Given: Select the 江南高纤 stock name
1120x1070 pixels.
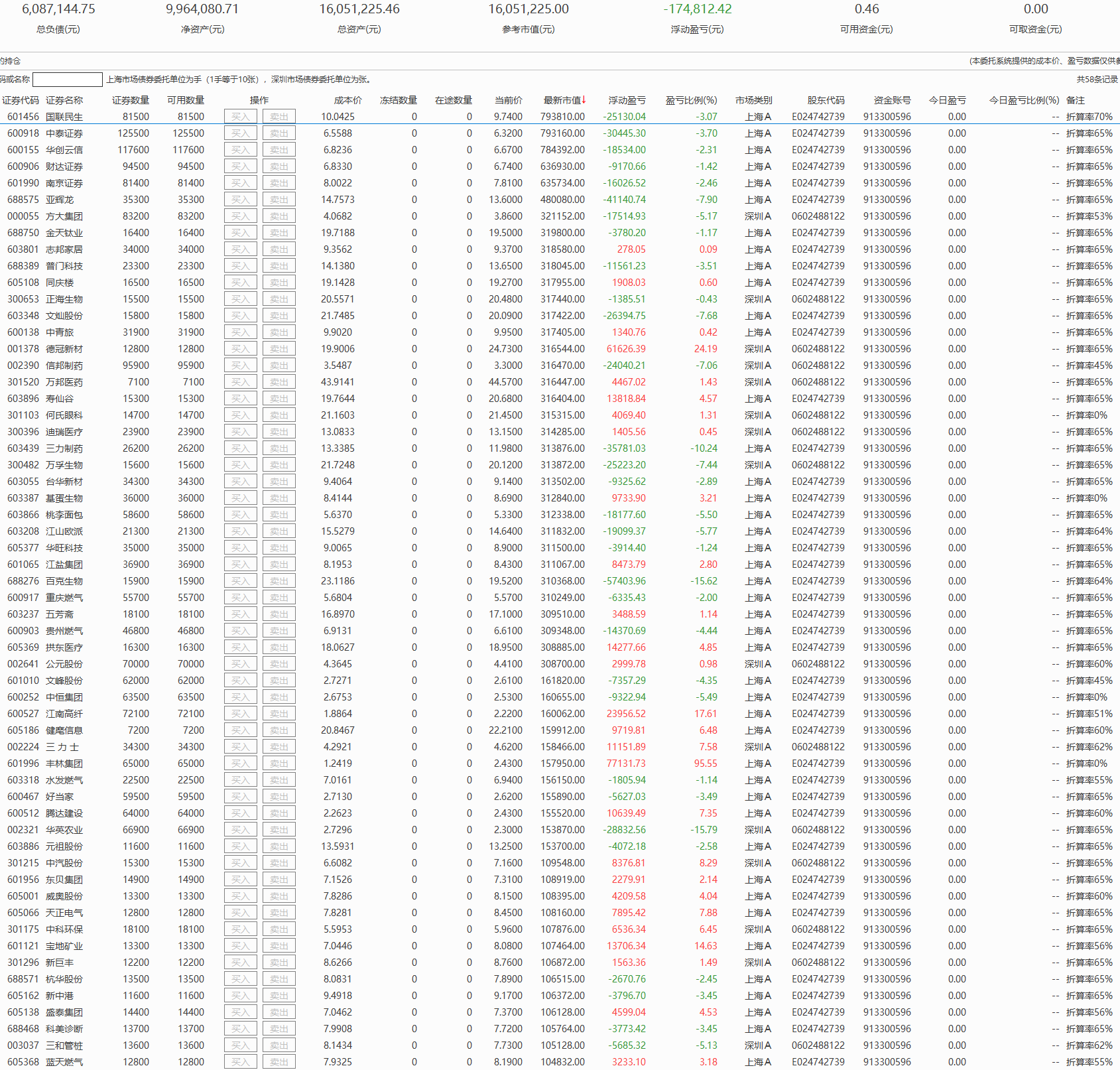Looking at the screenshot, I should [x=64, y=714].
